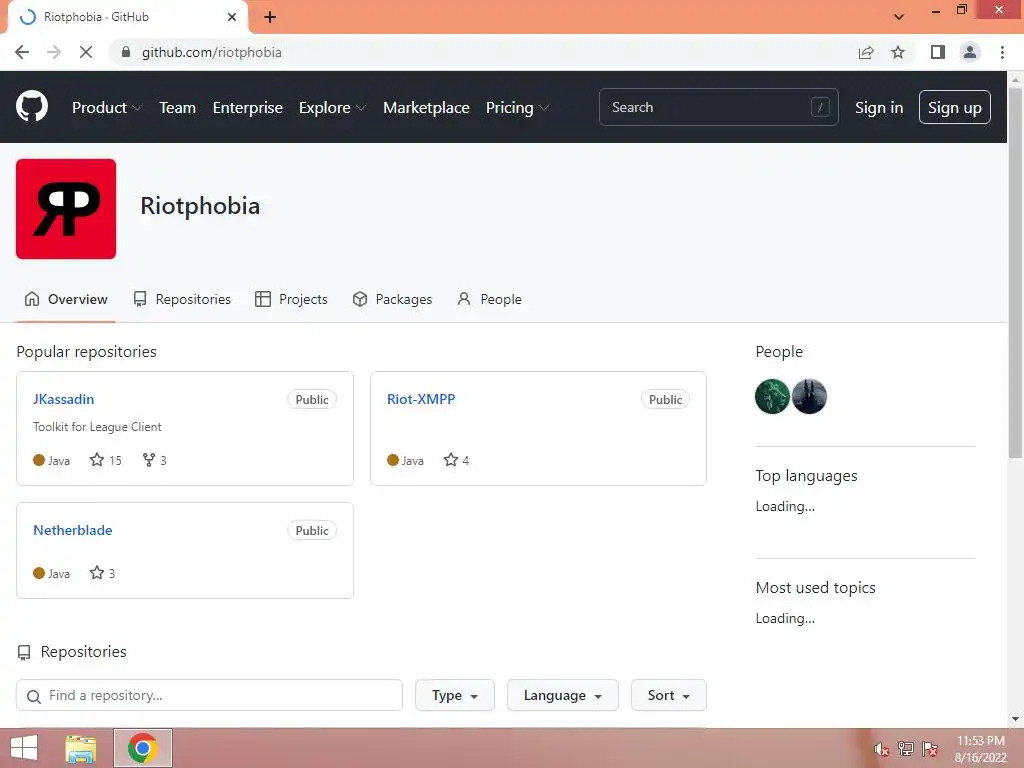Open the Sort dropdown
Viewport: 1024px width, 768px height.
coord(669,695)
